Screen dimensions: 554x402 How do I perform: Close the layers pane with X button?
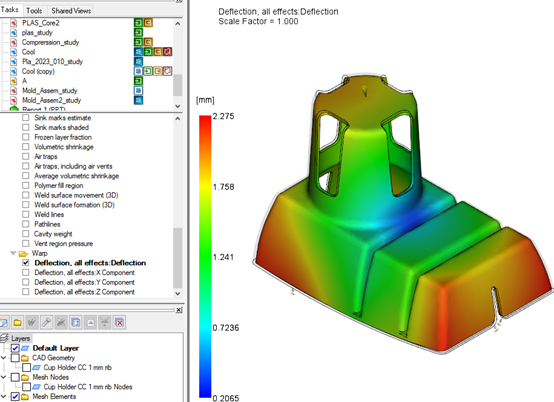179,310
